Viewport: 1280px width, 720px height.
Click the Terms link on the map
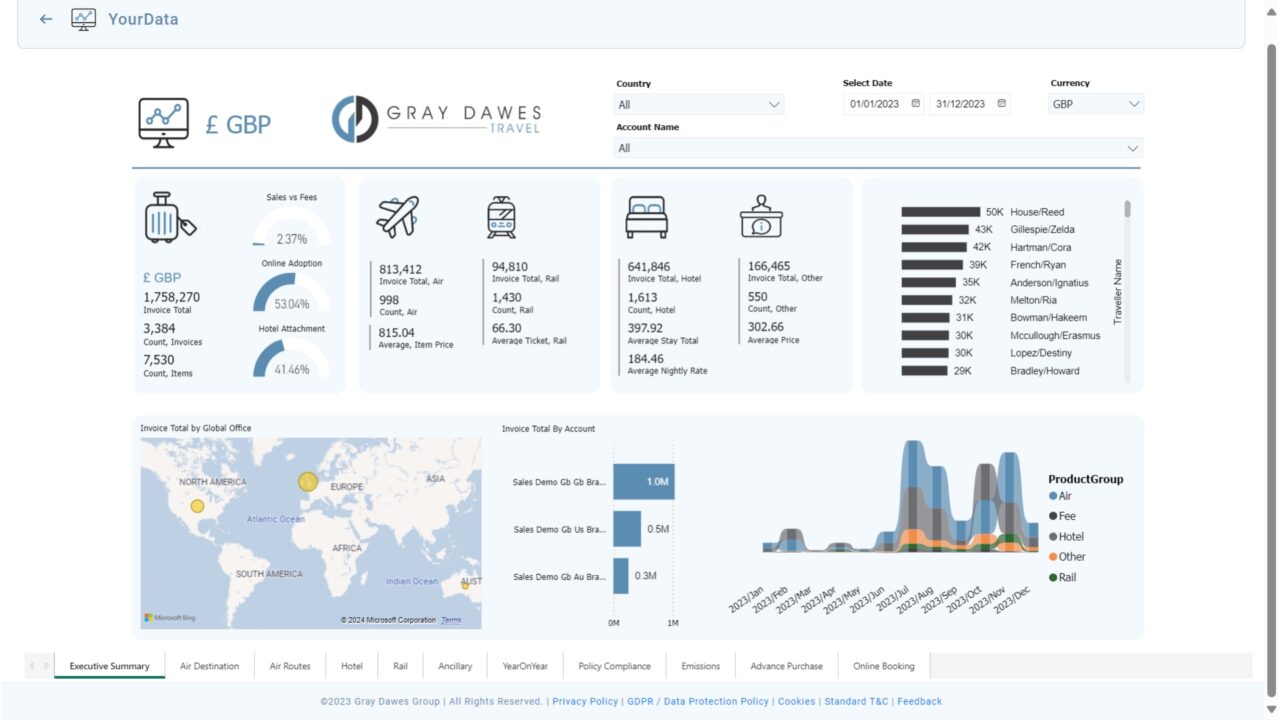450,620
